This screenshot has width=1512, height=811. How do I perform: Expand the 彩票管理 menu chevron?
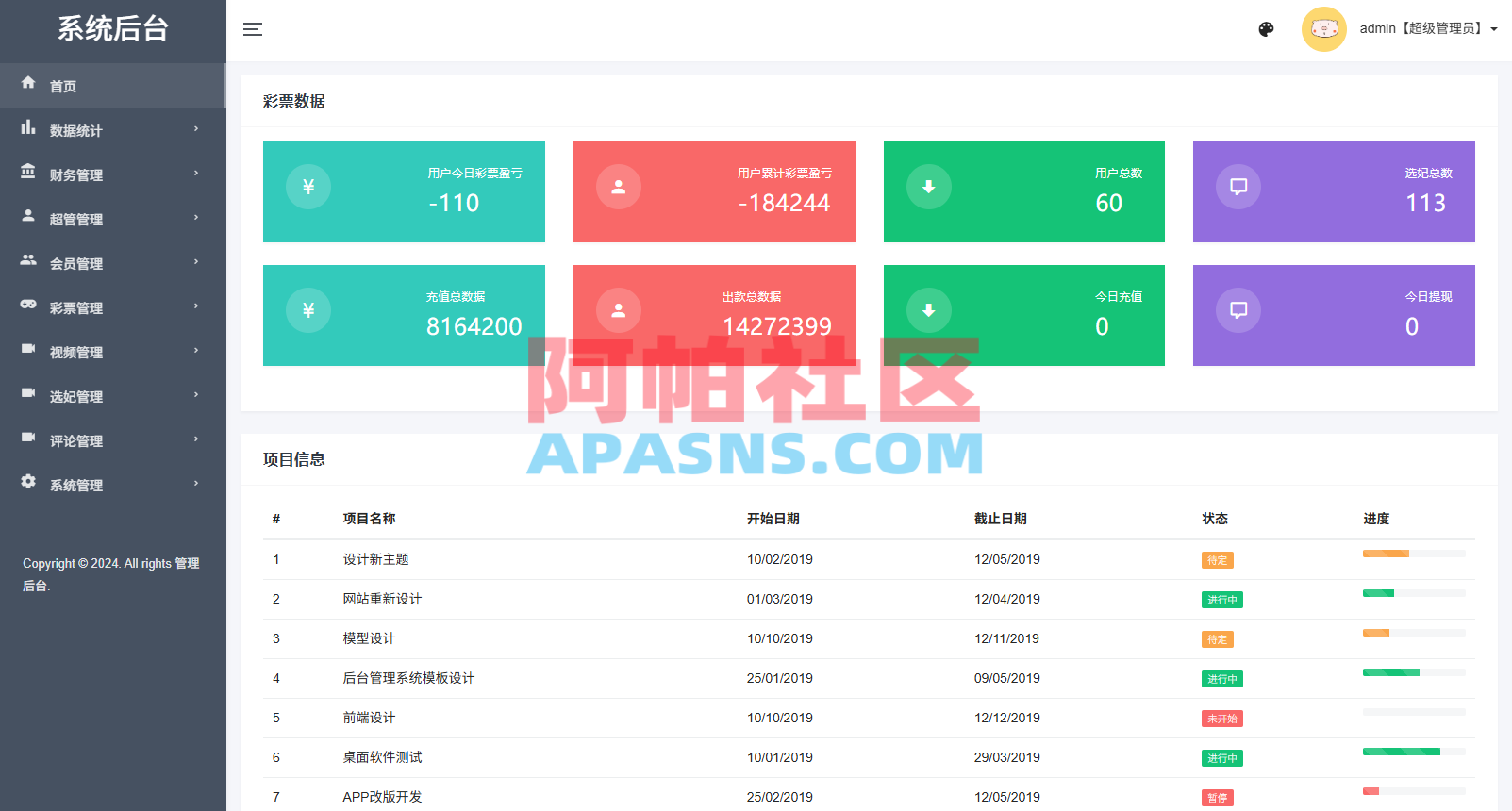point(196,306)
